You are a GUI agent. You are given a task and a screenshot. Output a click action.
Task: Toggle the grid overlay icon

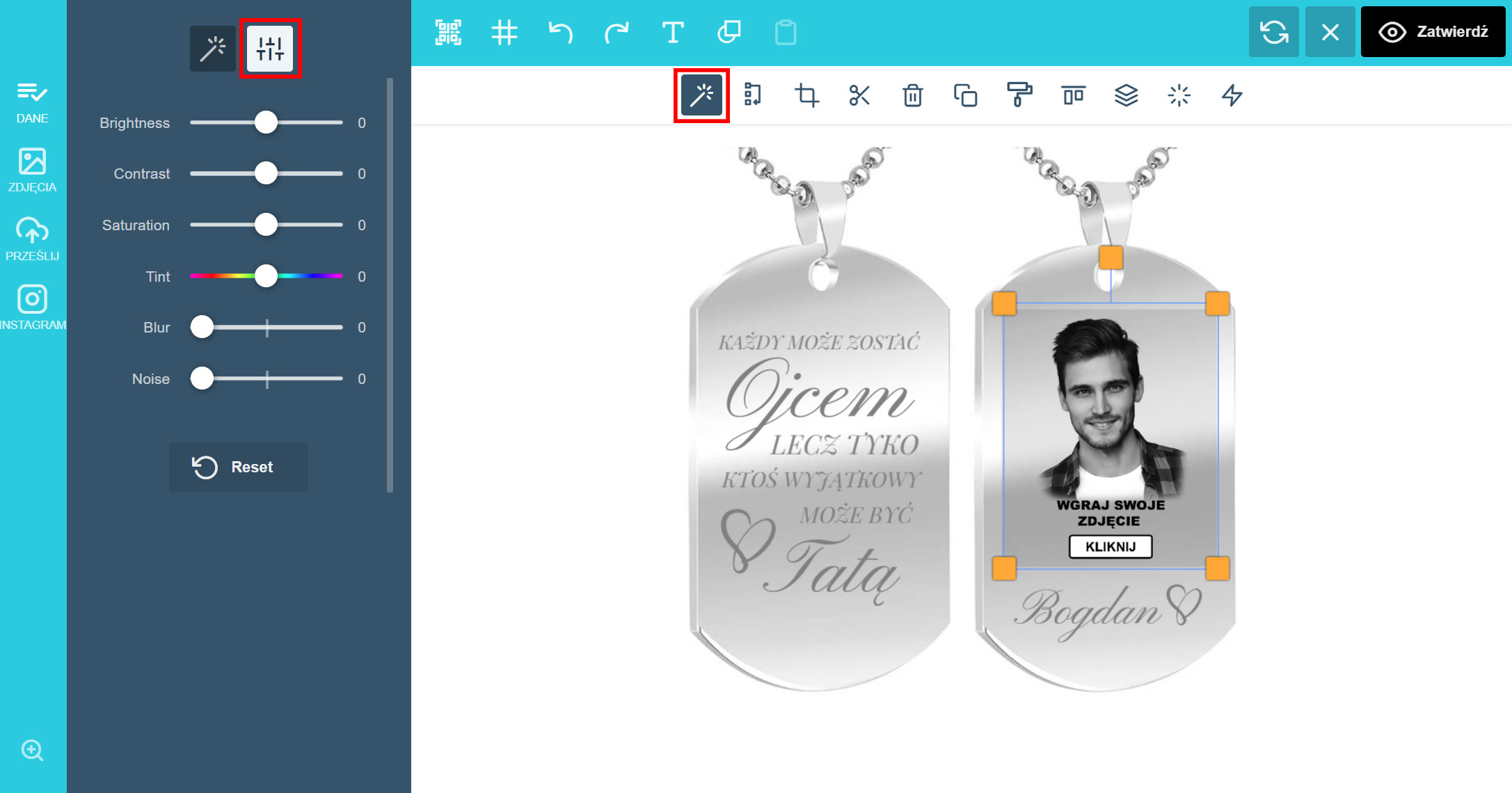click(x=504, y=33)
